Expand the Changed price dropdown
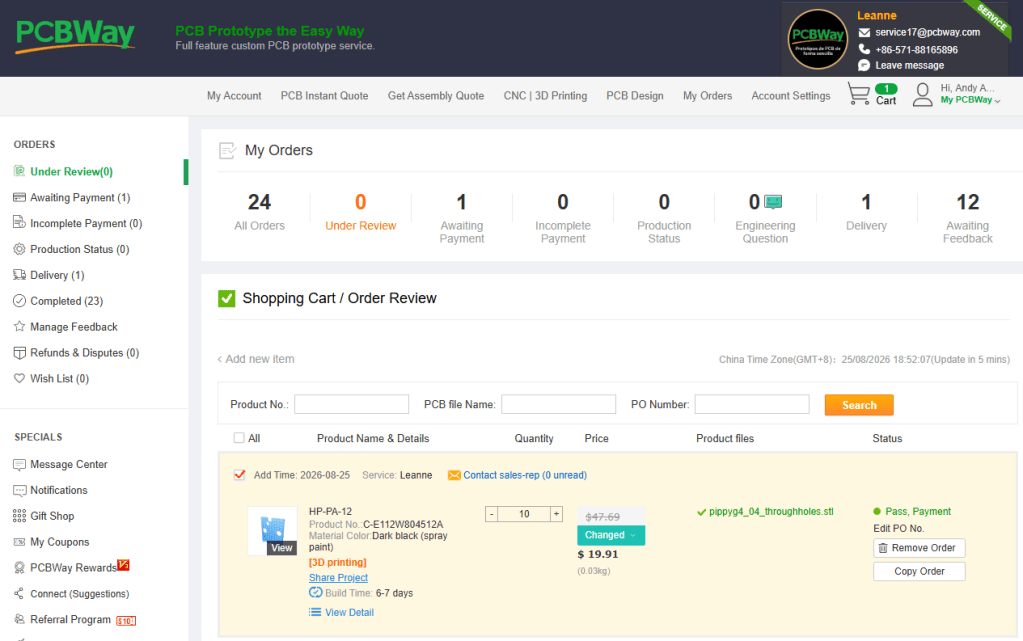 611,535
